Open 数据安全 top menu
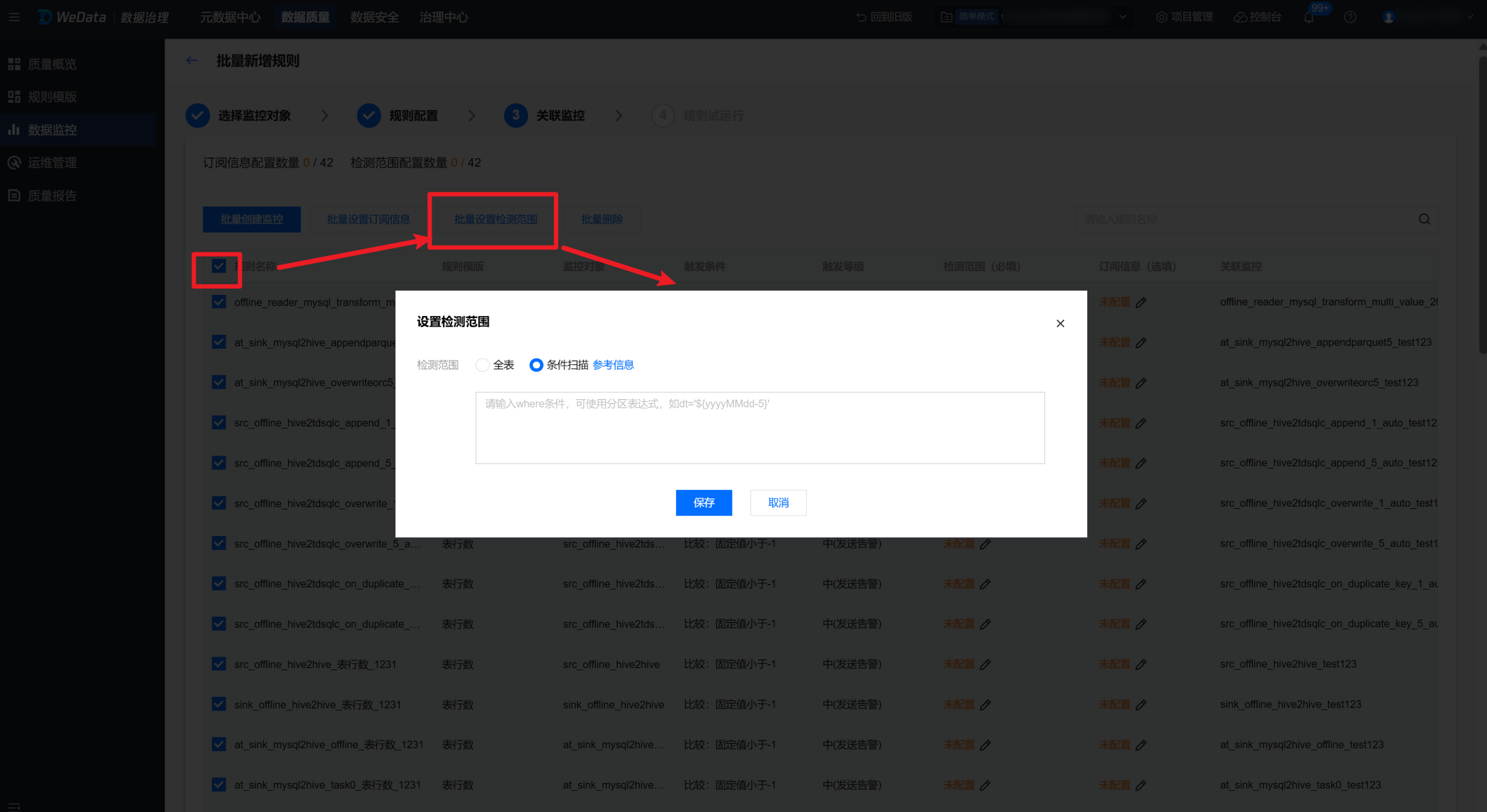This screenshot has height=812, width=1487. 375,17
